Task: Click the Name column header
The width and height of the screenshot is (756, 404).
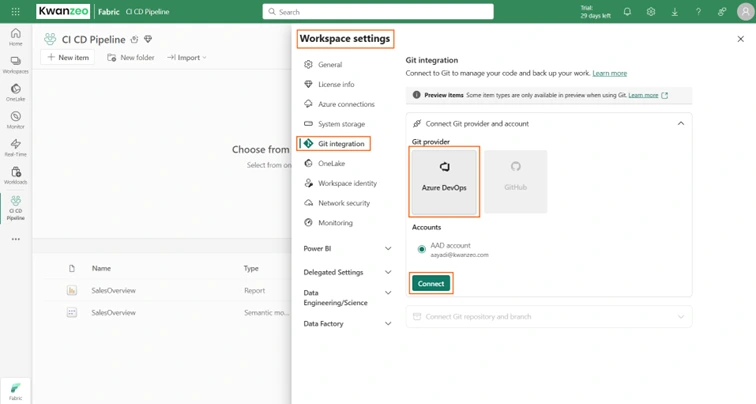Action: tap(101, 268)
